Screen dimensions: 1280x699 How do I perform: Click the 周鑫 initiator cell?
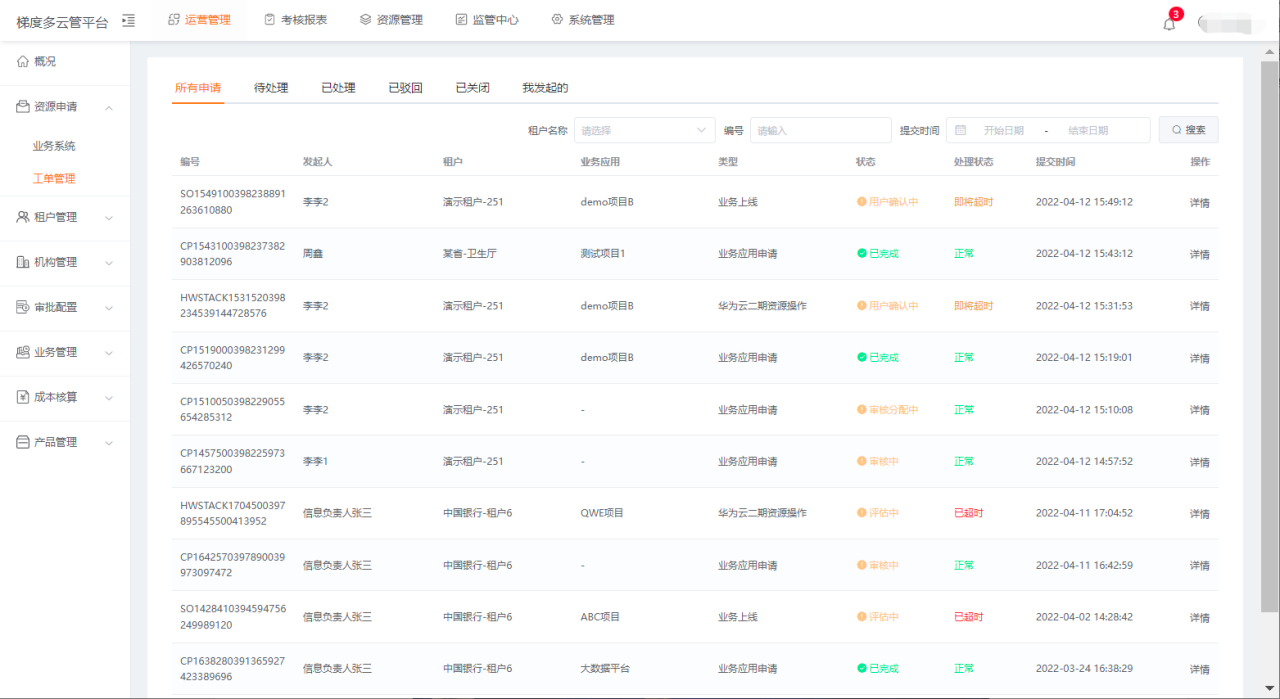point(313,254)
